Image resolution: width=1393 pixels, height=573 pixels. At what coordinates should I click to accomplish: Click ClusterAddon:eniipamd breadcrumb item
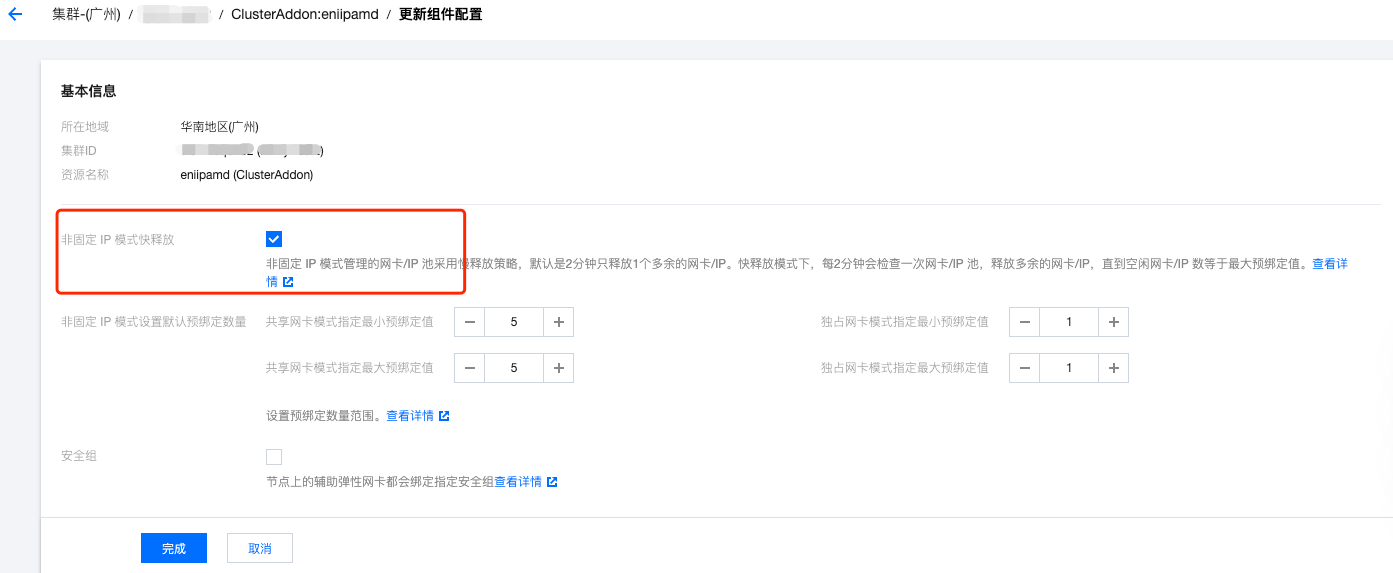coord(303,15)
